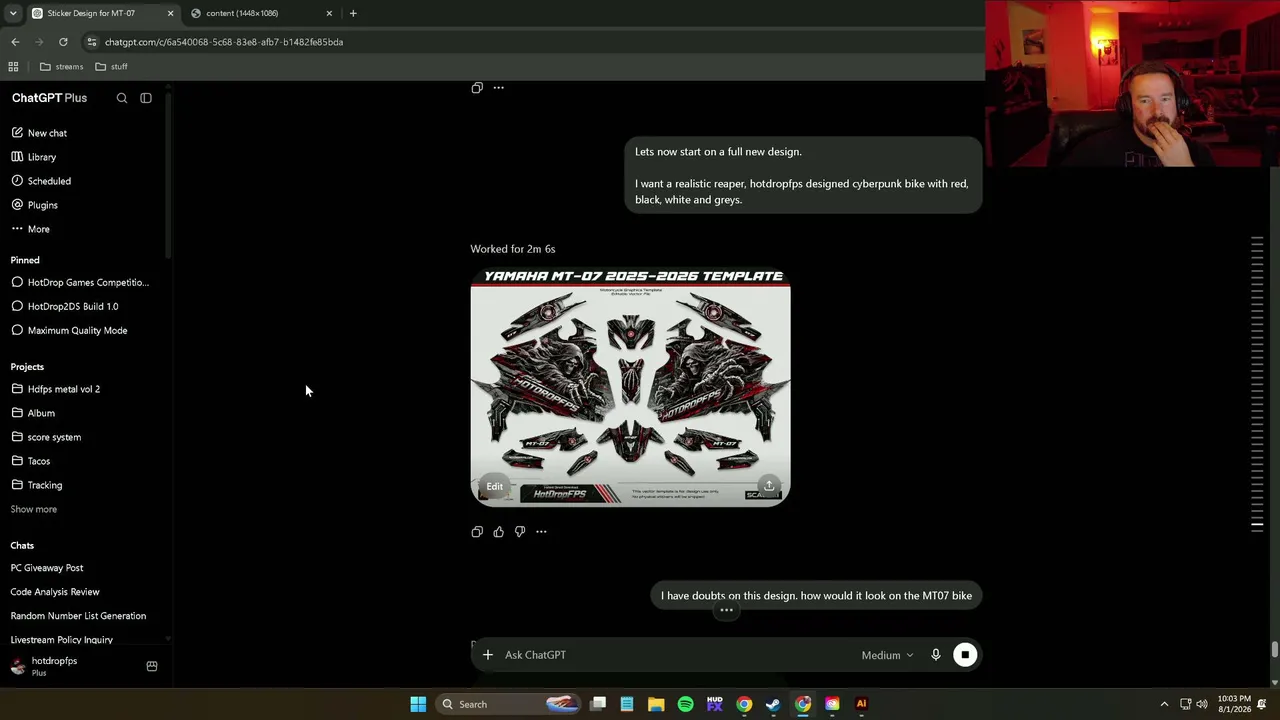Screen dimensions: 1280x720
Task: Open the Yamaha MT-07 template image
Action: click(x=630, y=386)
